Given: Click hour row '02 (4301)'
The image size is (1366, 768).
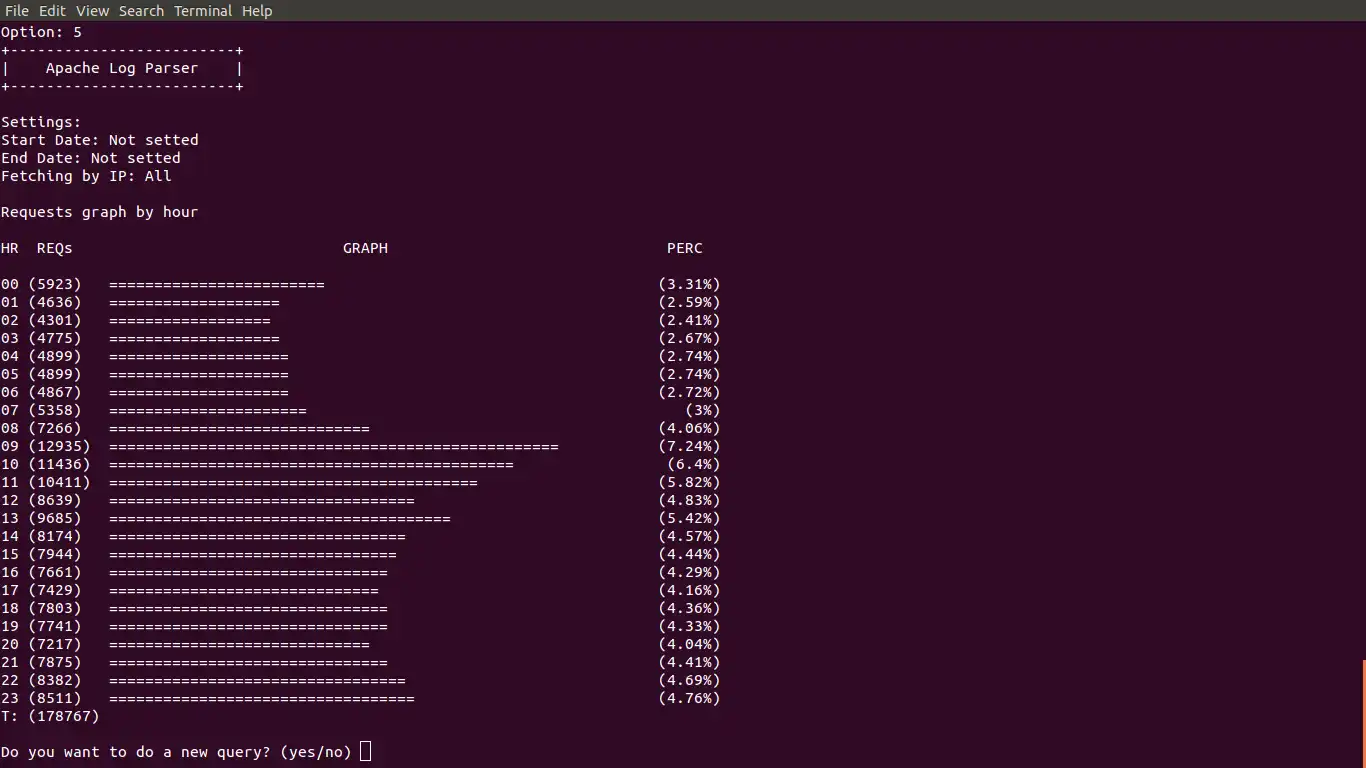Looking at the screenshot, I should coord(361,320).
